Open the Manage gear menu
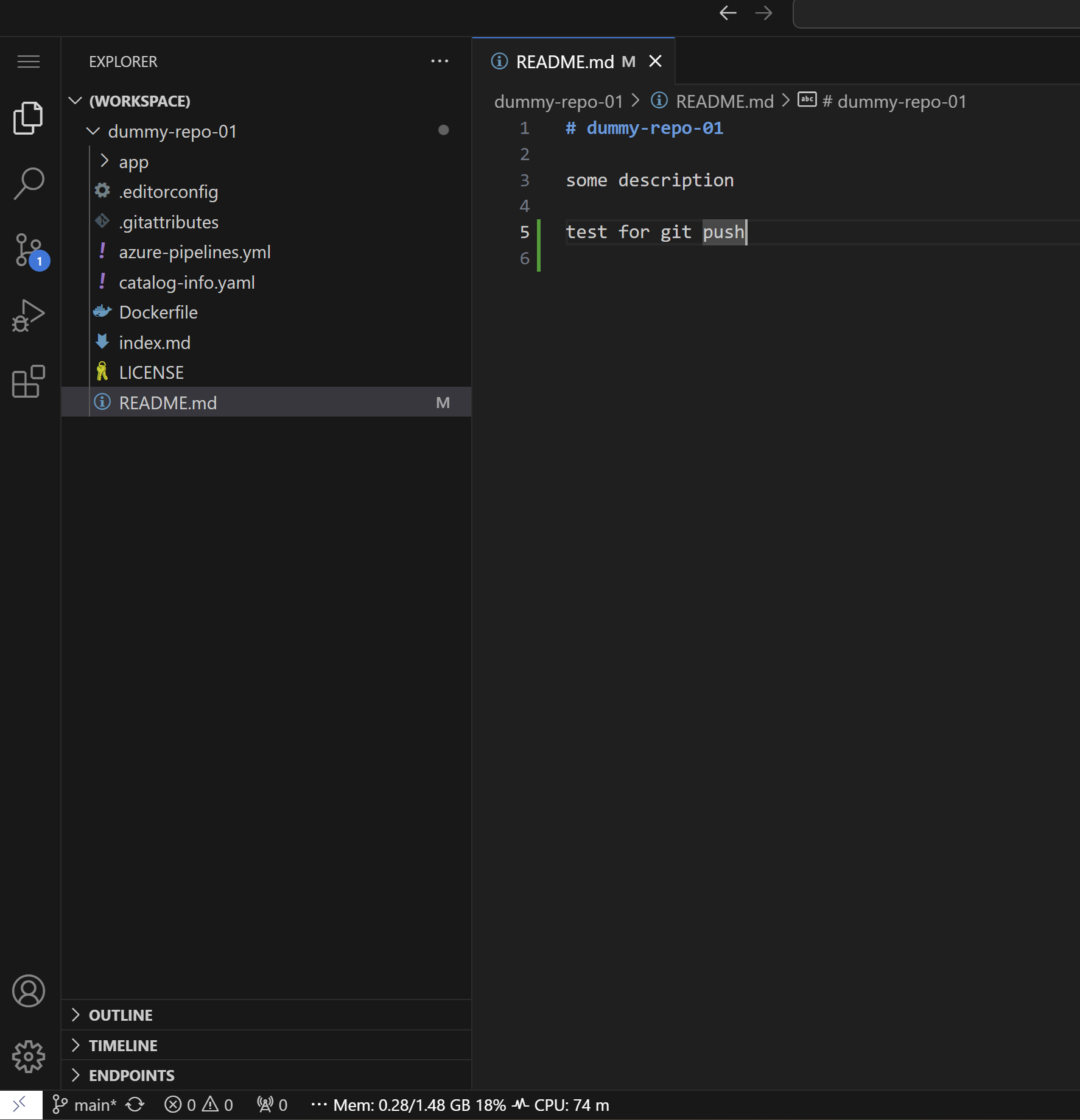Screen dimensions: 1080x1120 tap(29, 1057)
